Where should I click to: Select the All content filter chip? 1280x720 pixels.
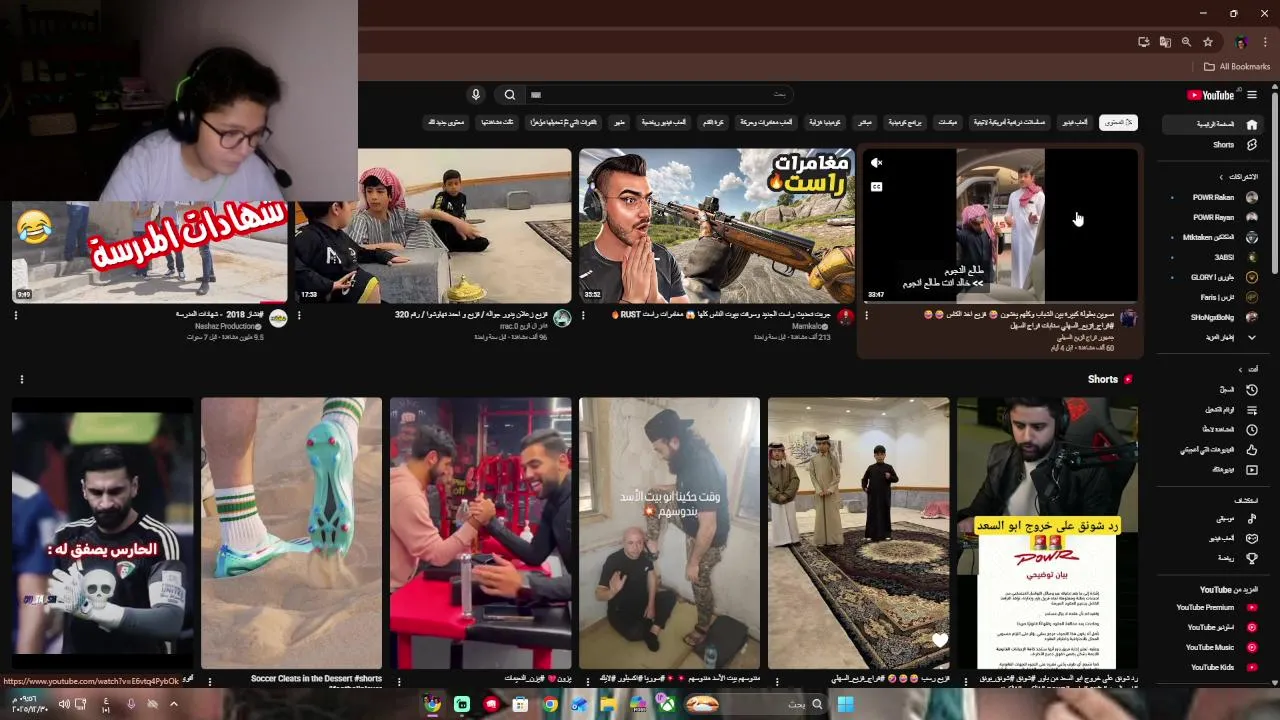point(1118,122)
